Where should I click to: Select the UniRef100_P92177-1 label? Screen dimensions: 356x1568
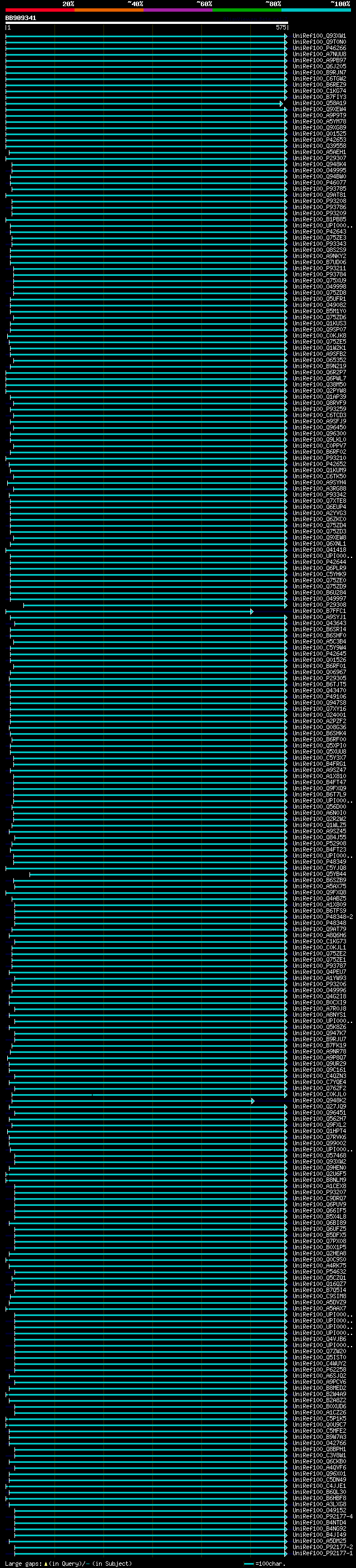click(323, 1553)
